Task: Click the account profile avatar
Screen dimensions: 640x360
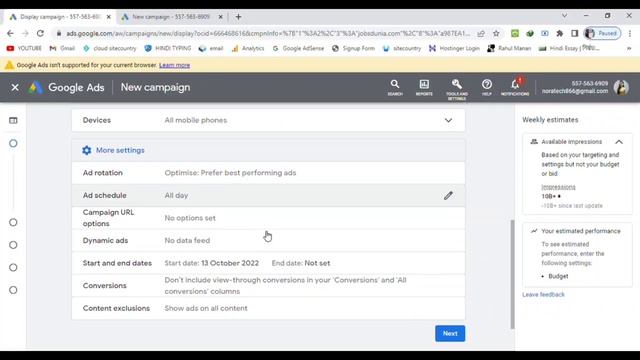Action: pos(621,87)
